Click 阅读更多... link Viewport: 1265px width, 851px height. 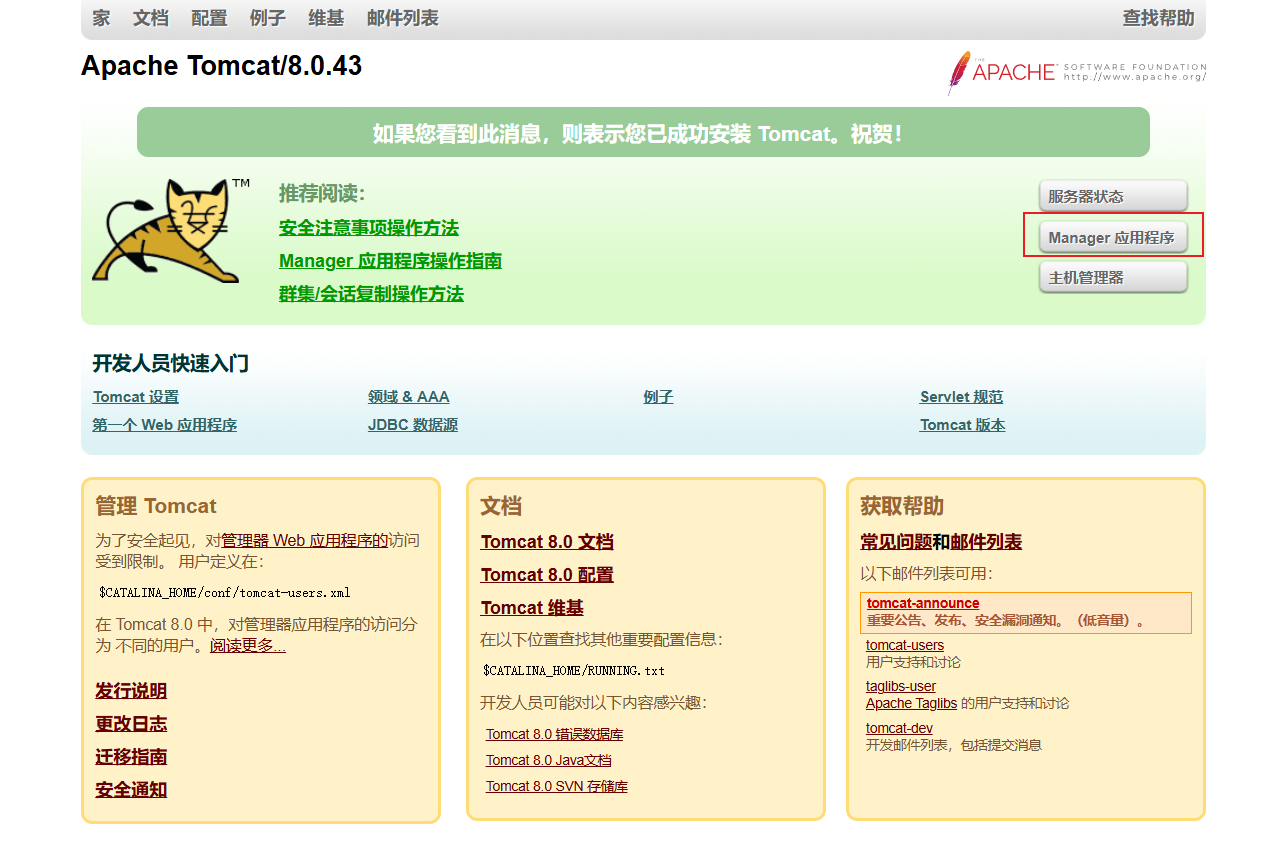click(248, 646)
